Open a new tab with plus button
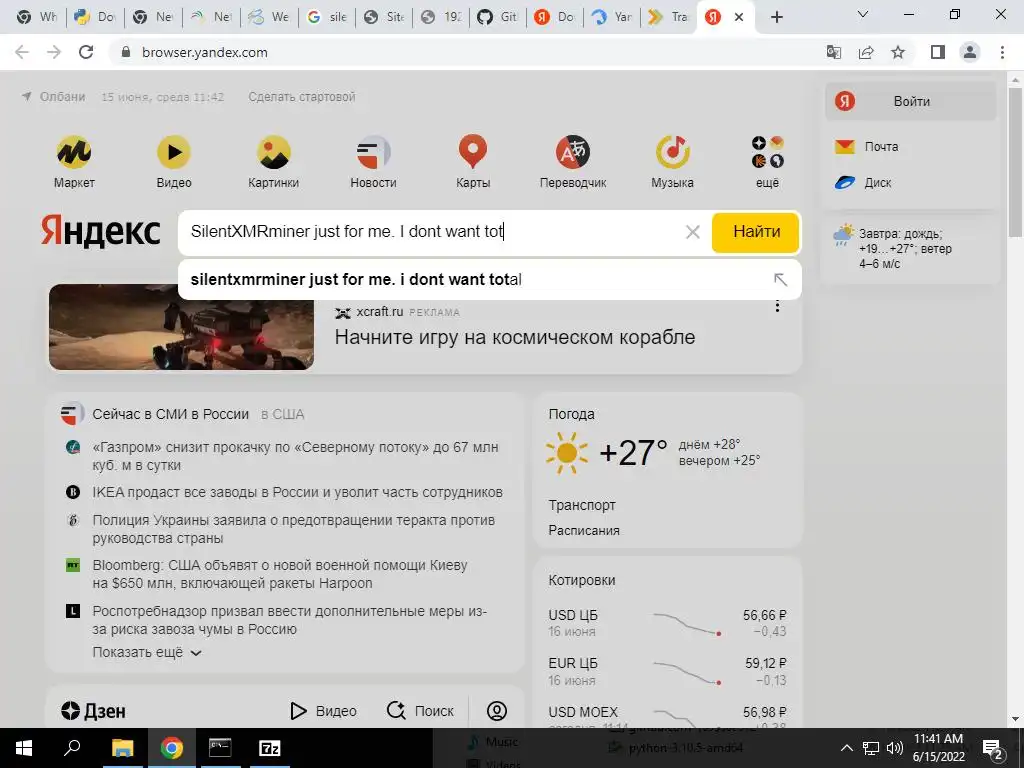 (x=776, y=17)
